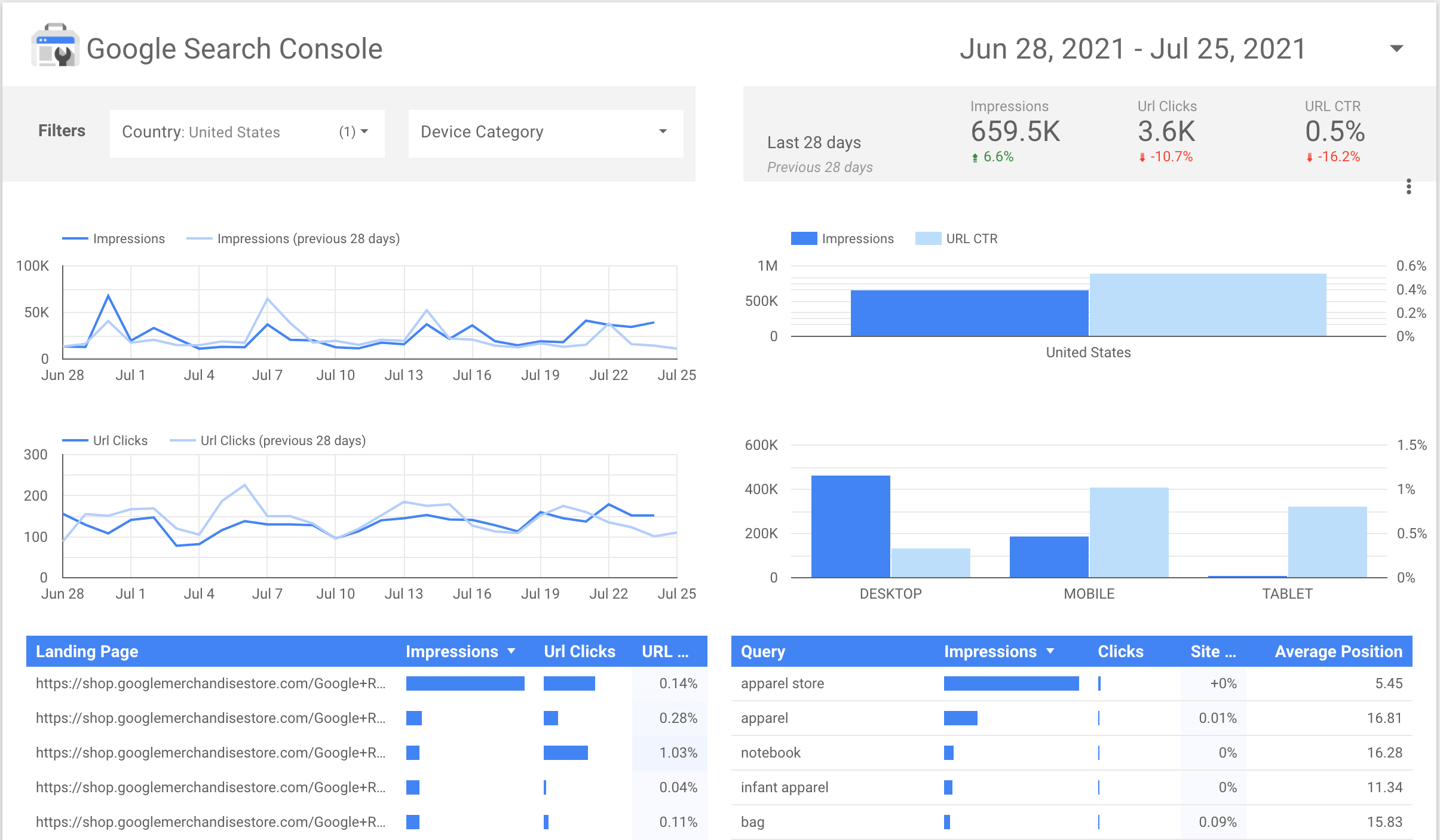Select the 'bag' query row
The image size is (1440, 840).
(1072, 822)
